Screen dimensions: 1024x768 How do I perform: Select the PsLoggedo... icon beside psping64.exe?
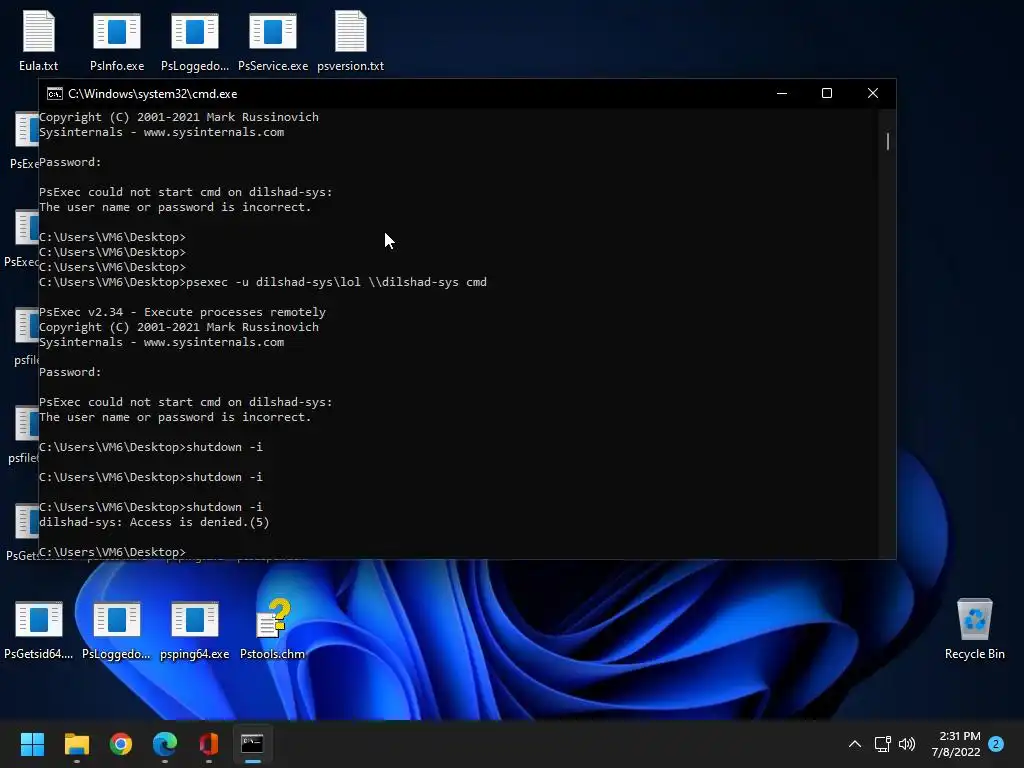tap(116, 630)
